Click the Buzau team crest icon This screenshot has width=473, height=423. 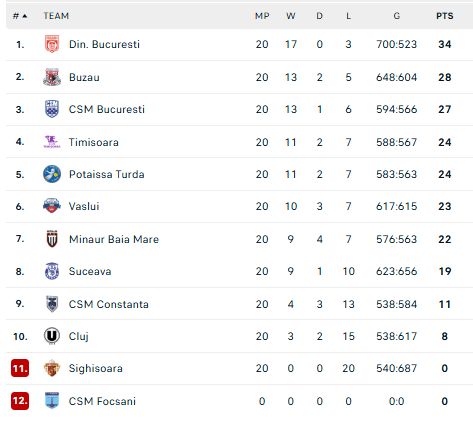[x=52, y=77]
